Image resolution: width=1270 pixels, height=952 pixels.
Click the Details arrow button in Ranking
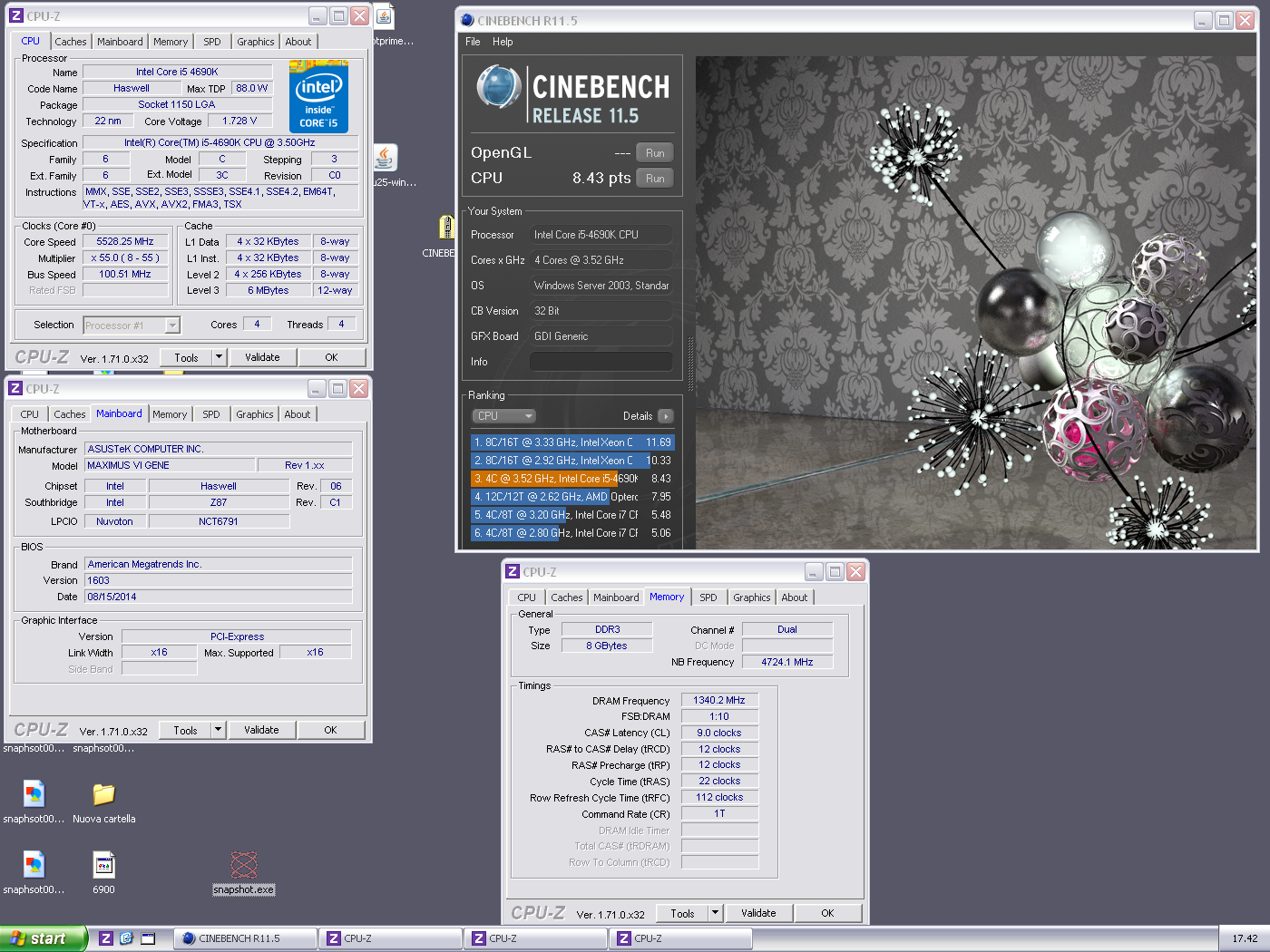[x=666, y=416]
